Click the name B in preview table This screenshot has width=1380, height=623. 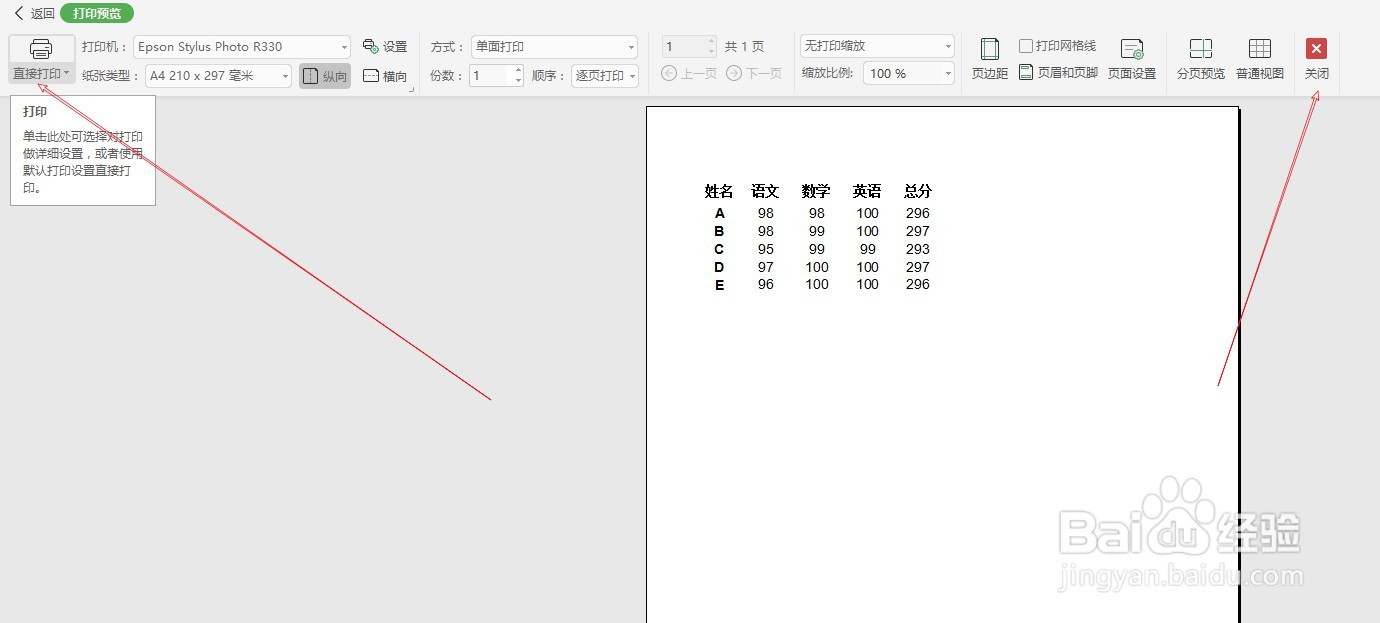click(x=719, y=231)
